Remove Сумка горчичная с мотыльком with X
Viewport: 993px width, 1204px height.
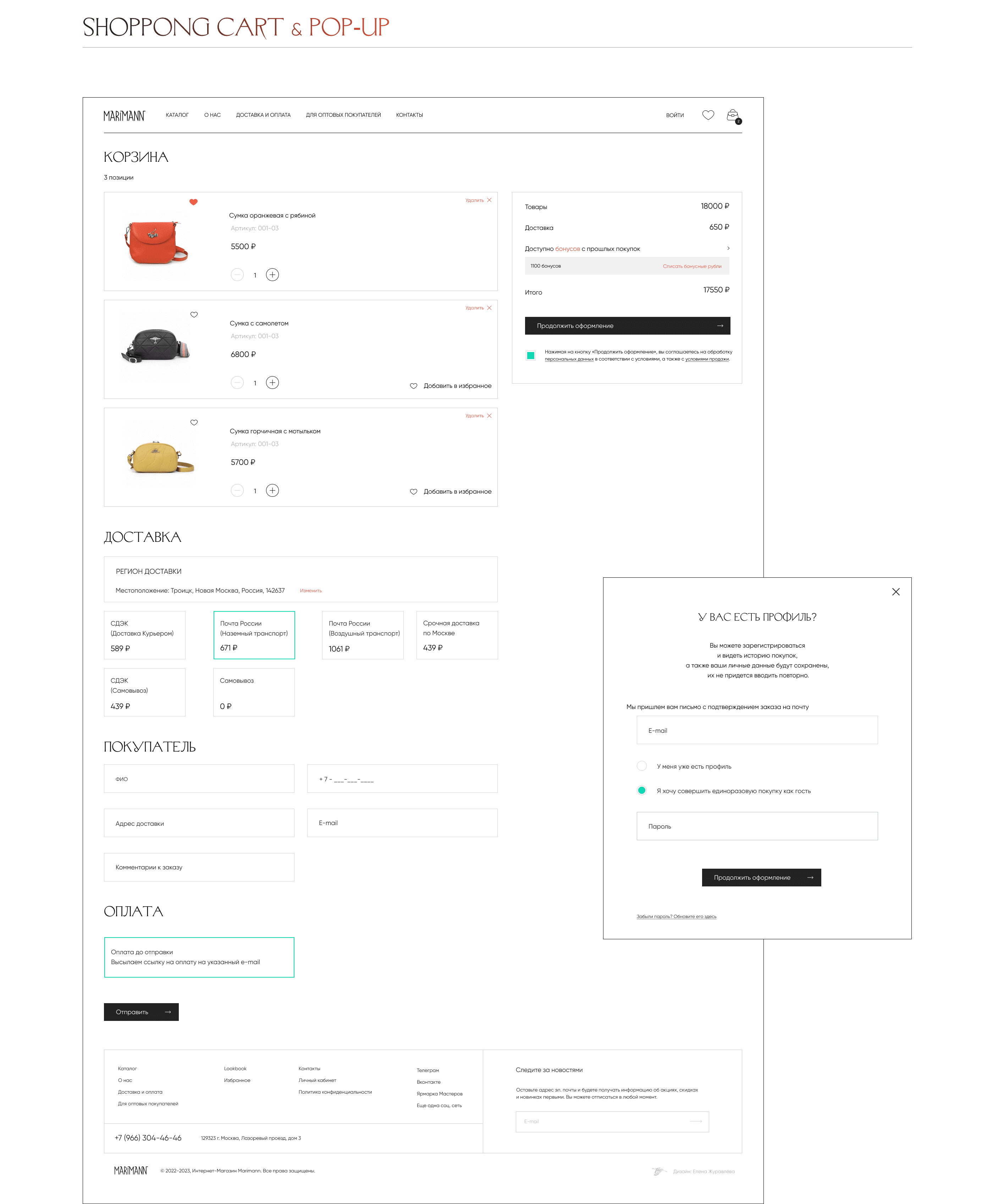[x=489, y=416]
